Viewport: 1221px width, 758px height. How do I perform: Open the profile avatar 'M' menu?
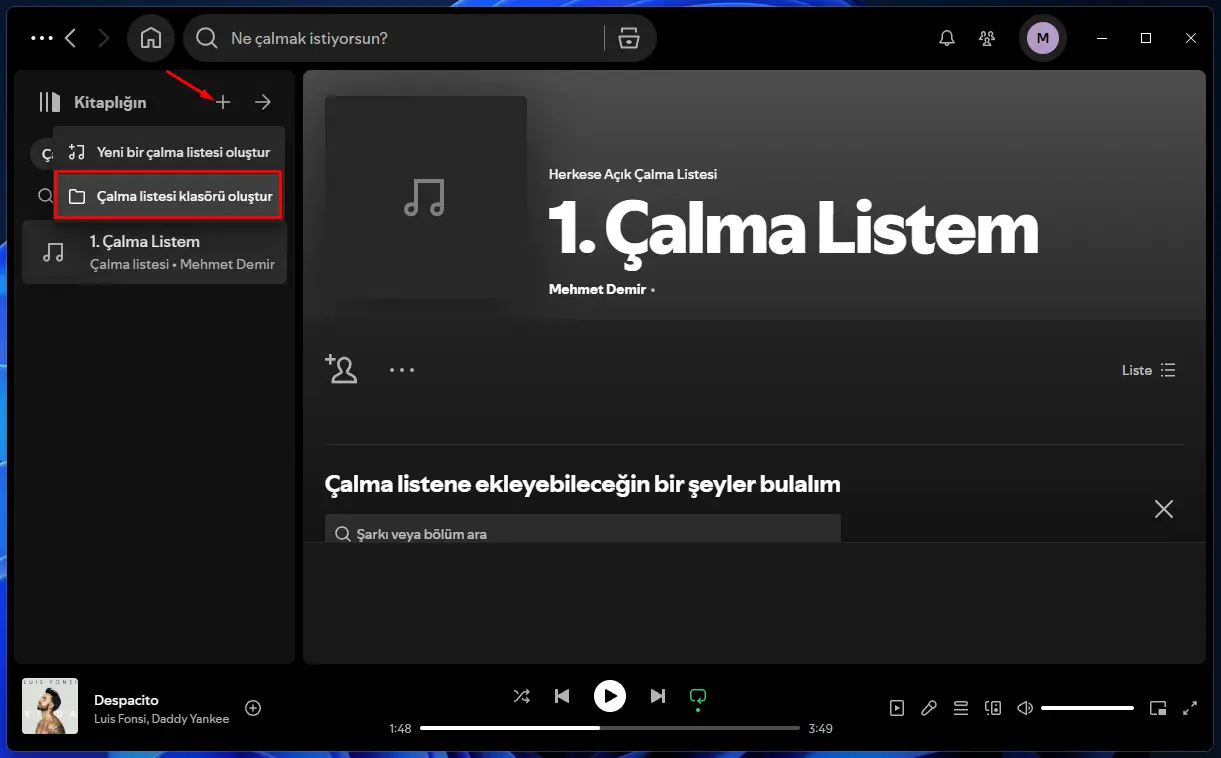coord(1043,38)
